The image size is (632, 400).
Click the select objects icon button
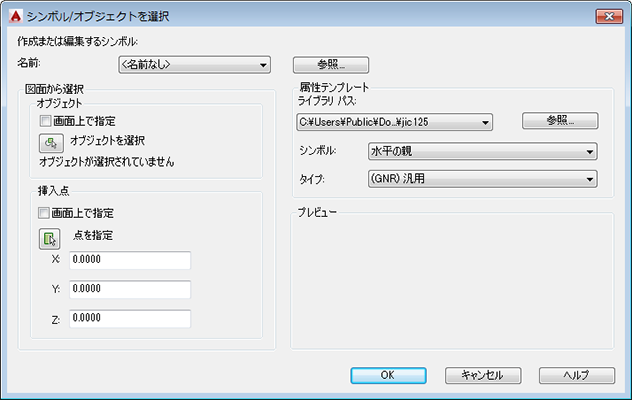[x=50, y=142]
